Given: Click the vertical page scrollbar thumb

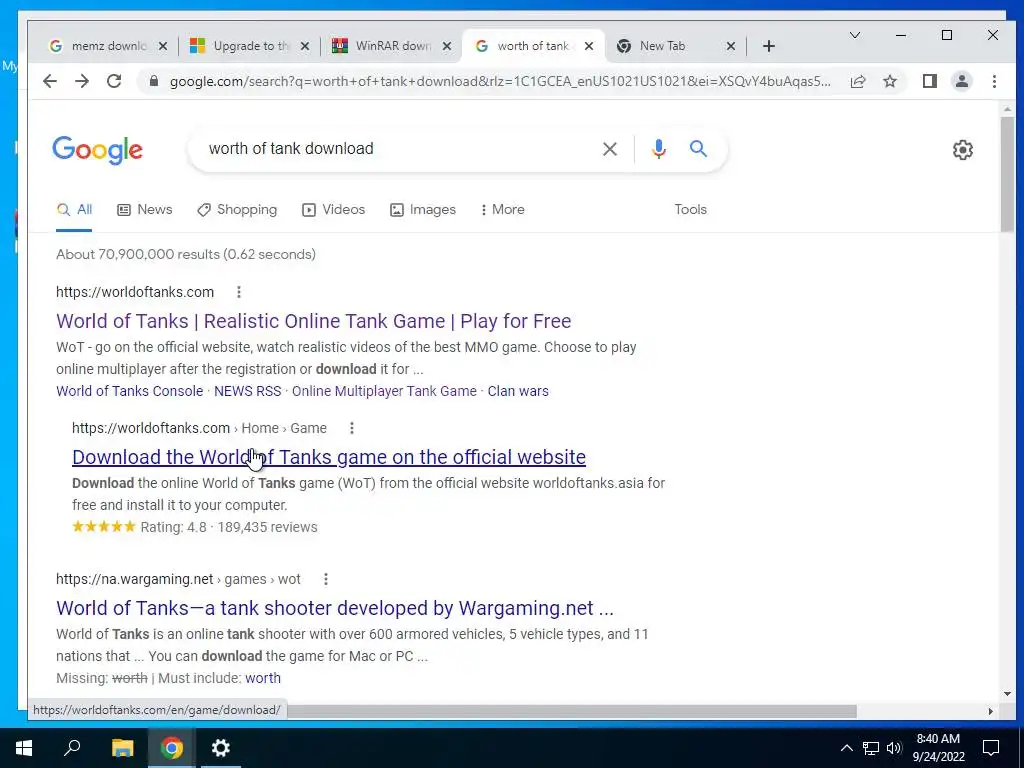Looking at the screenshot, I should (x=1006, y=174).
